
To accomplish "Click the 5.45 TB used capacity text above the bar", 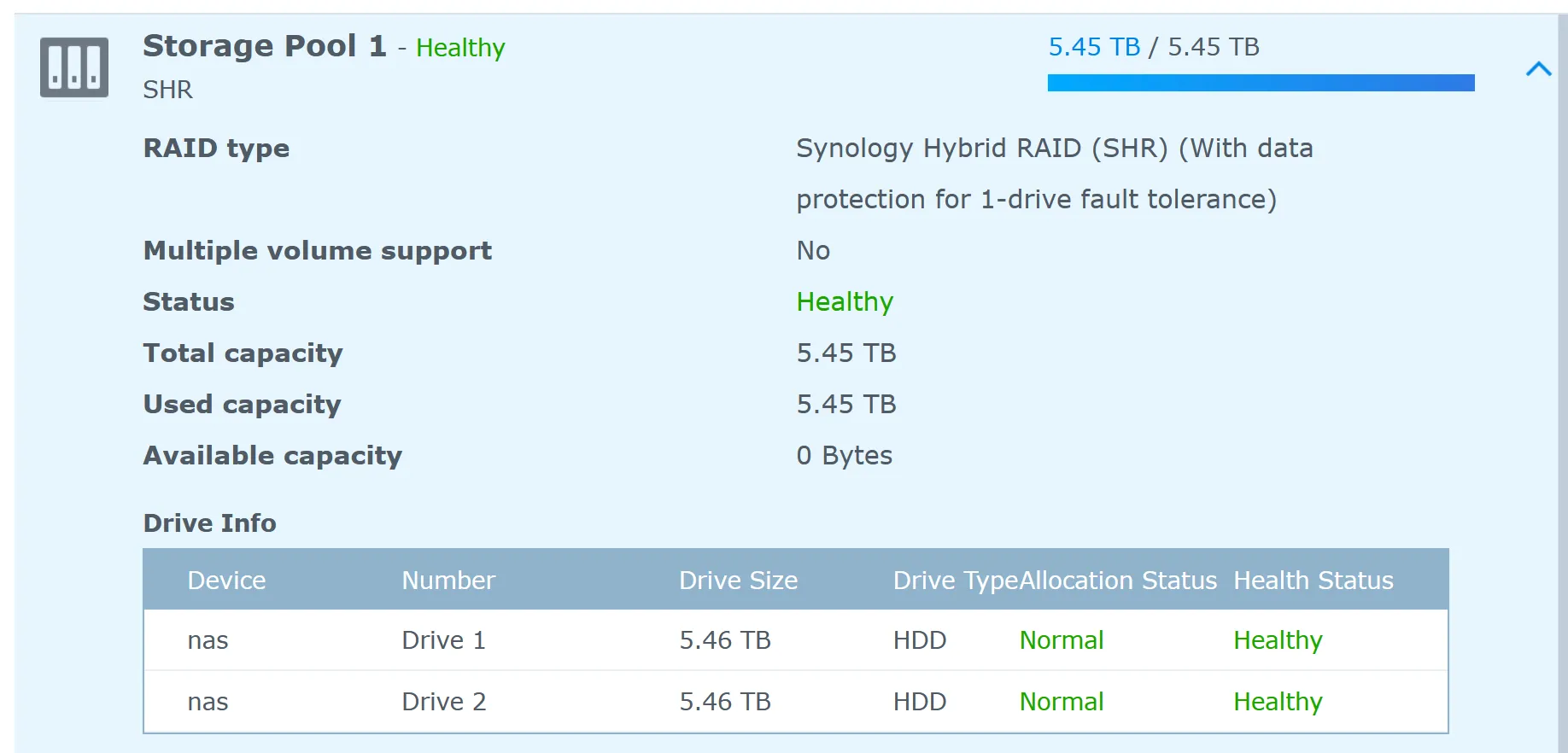I will point(1094,47).
